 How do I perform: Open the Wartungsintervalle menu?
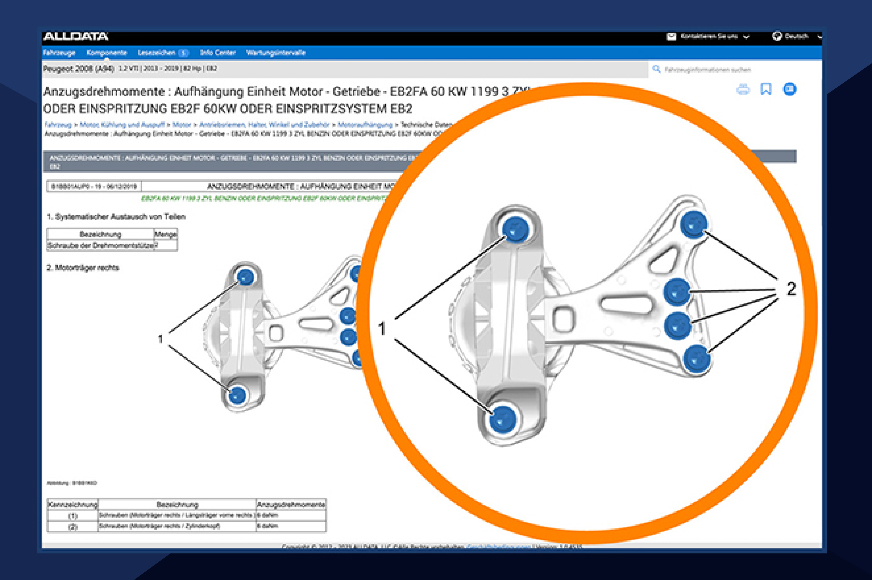pyautogui.click(x=276, y=53)
